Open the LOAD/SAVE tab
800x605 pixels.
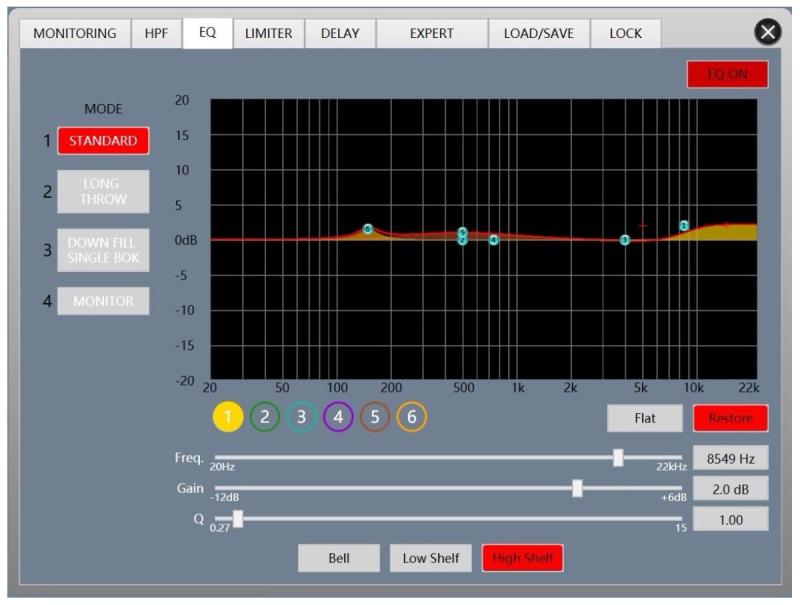coord(538,33)
